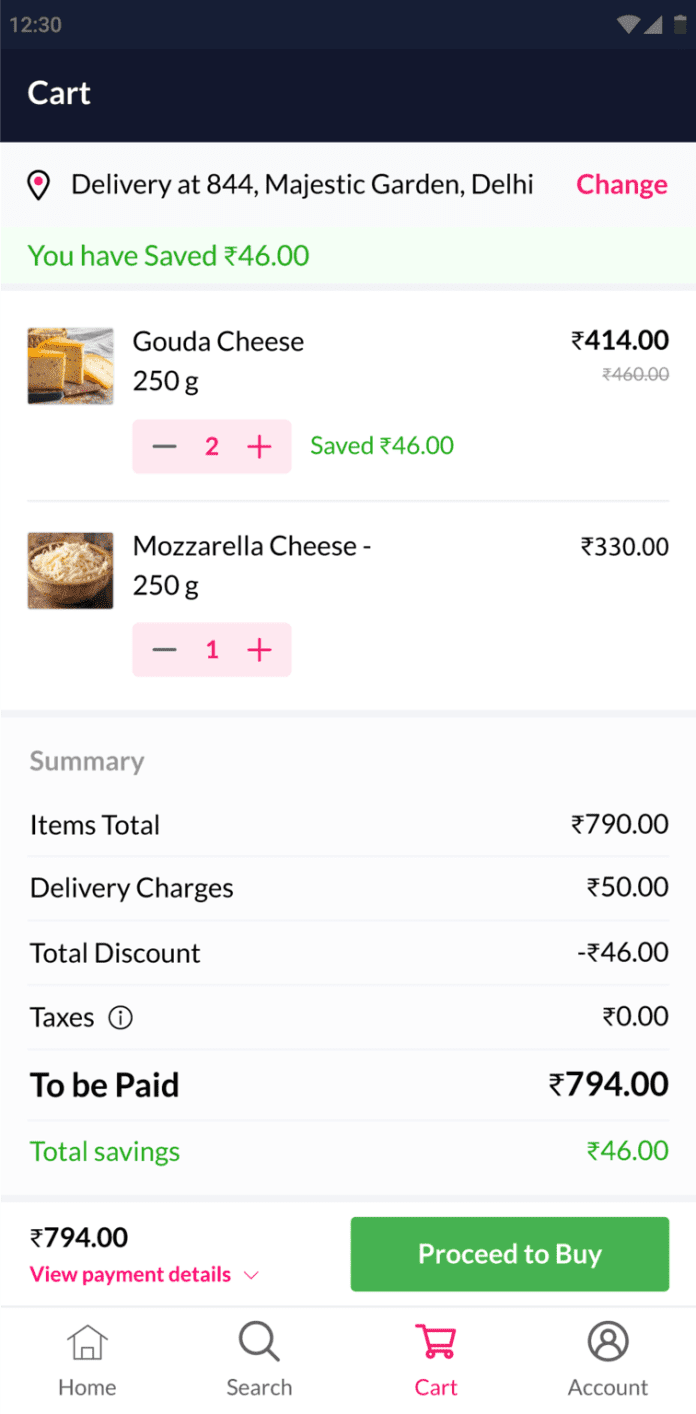The image size is (696, 1414).
Task: Open the Home tab icon
Action: pos(87,1341)
